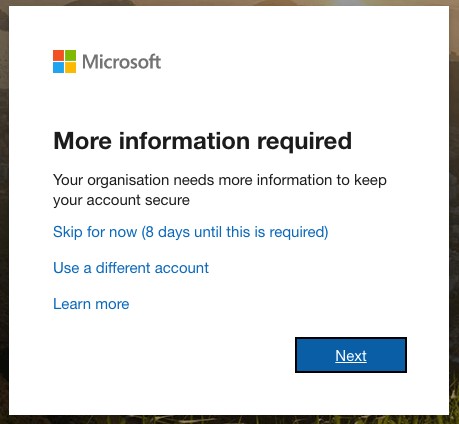Click the blue square of the Microsoft logo

[x=58, y=67]
